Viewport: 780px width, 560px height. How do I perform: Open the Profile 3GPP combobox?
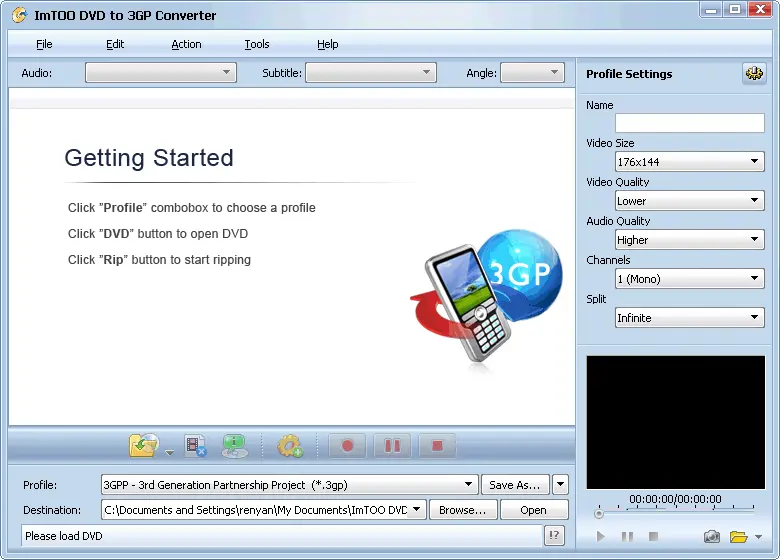(x=290, y=484)
